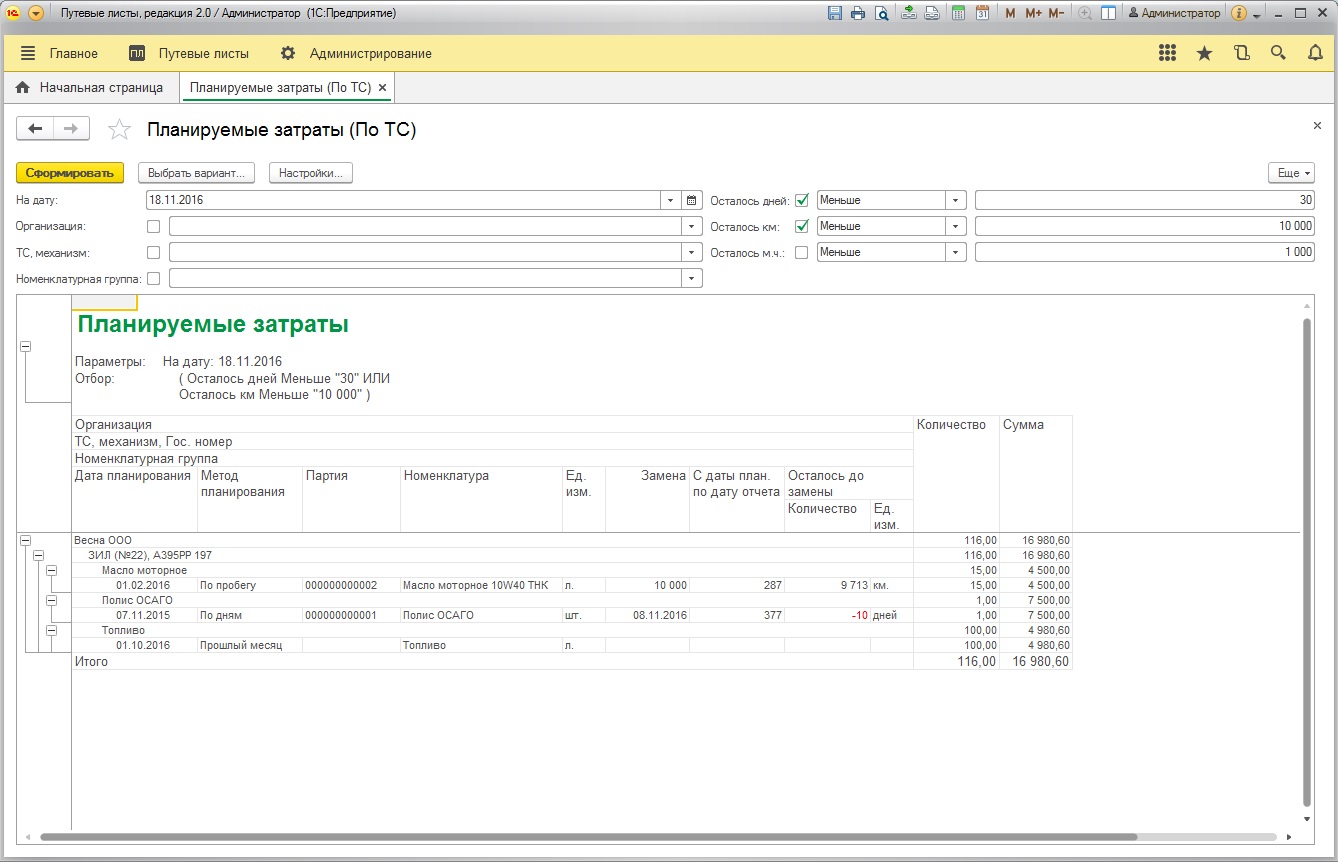The height and width of the screenshot is (862, 1338).
Task: Open notifications bell icon
Action: click(x=1315, y=53)
